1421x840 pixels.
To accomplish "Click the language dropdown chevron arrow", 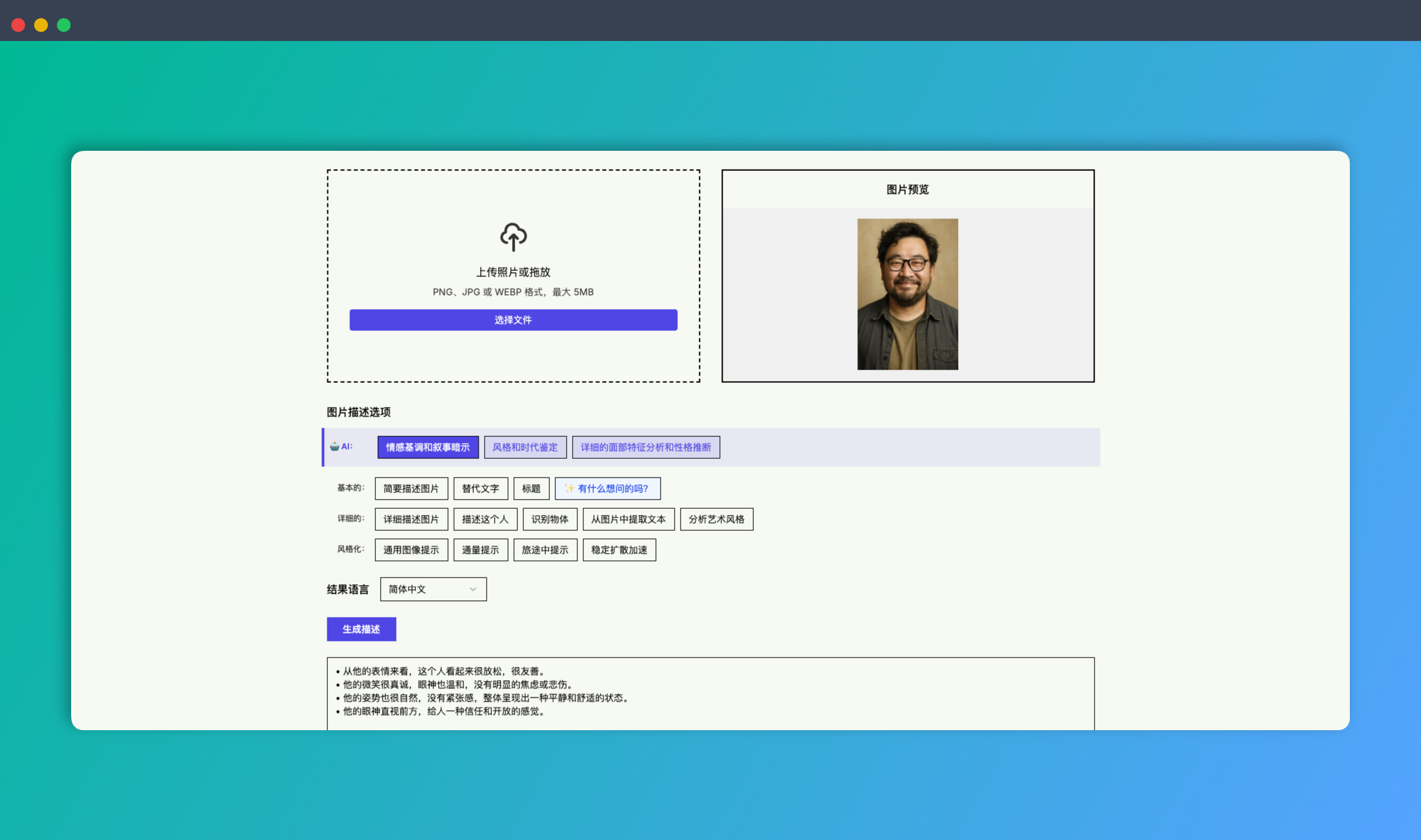I will click(473, 589).
